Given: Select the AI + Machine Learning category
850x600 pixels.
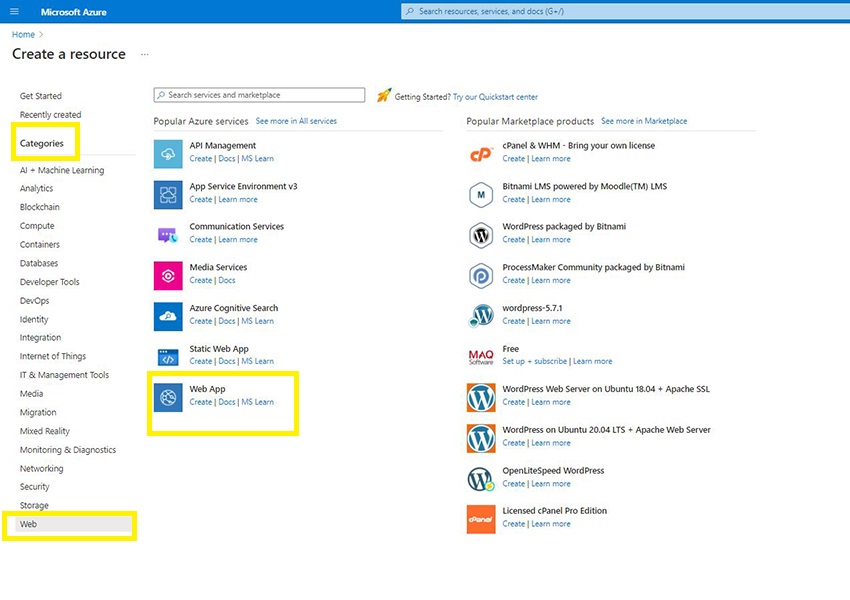Looking at the screenshot, I should [62, 170].
